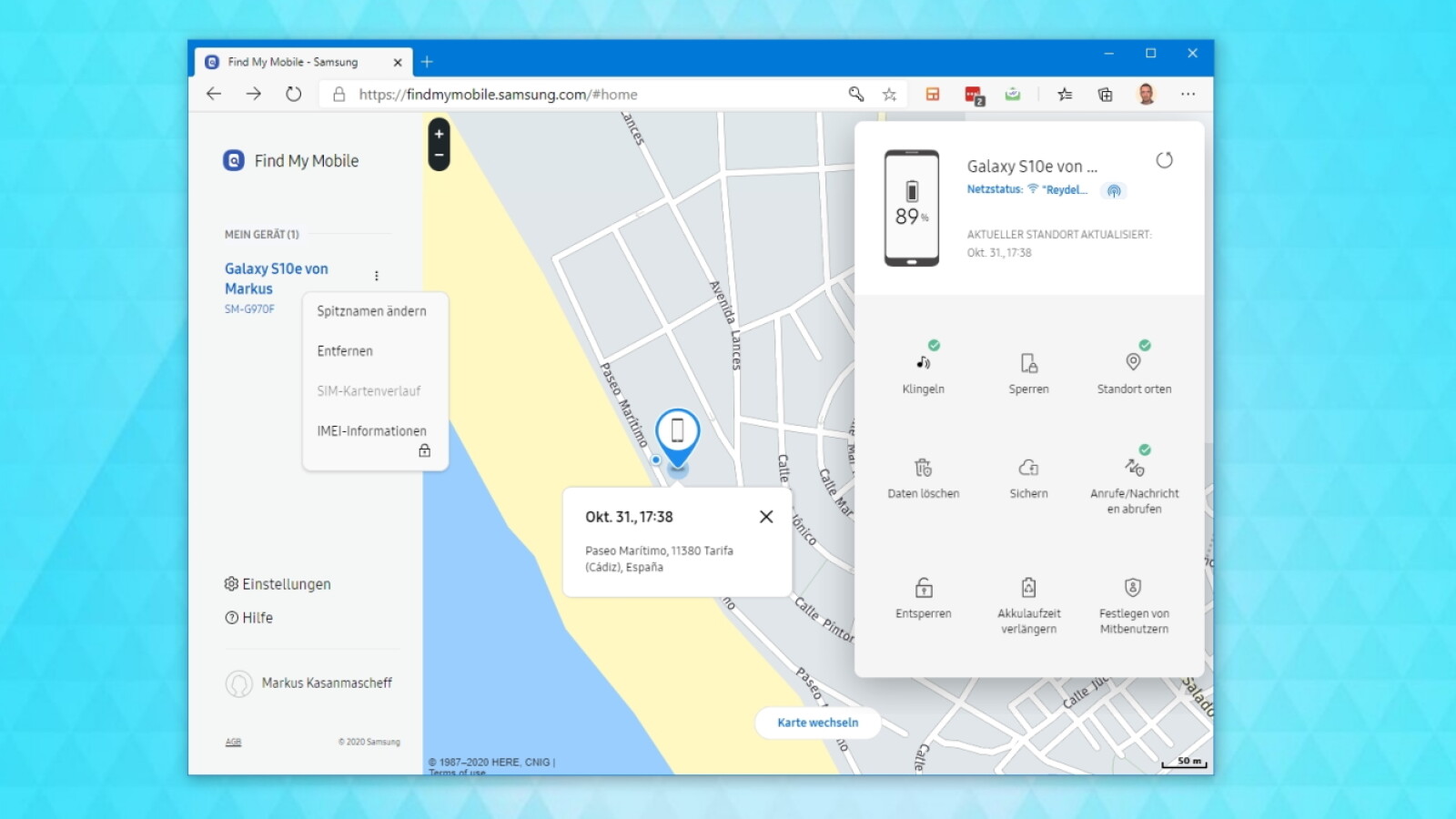The image size is (1456, 819).
Task: Select Galaxy S10e von Markus device
Action: [276, 278]
